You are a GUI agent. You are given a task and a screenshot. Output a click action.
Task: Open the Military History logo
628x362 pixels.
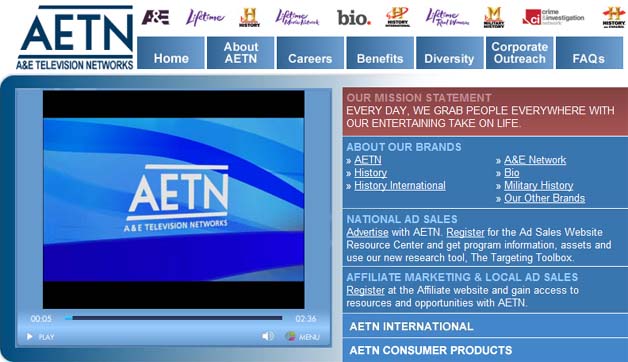(x=494, y=17)
